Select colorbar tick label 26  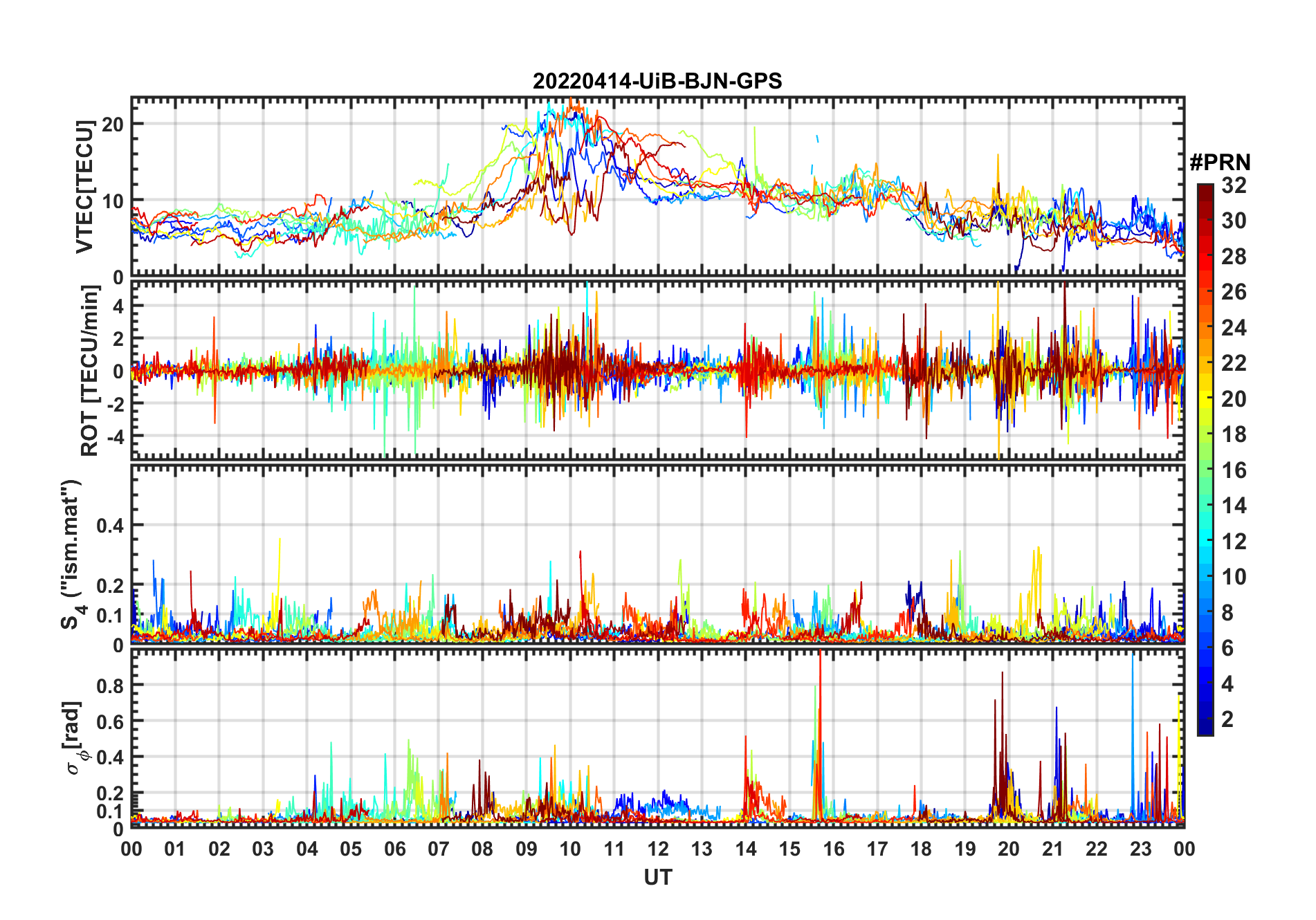coord(1234,292)
